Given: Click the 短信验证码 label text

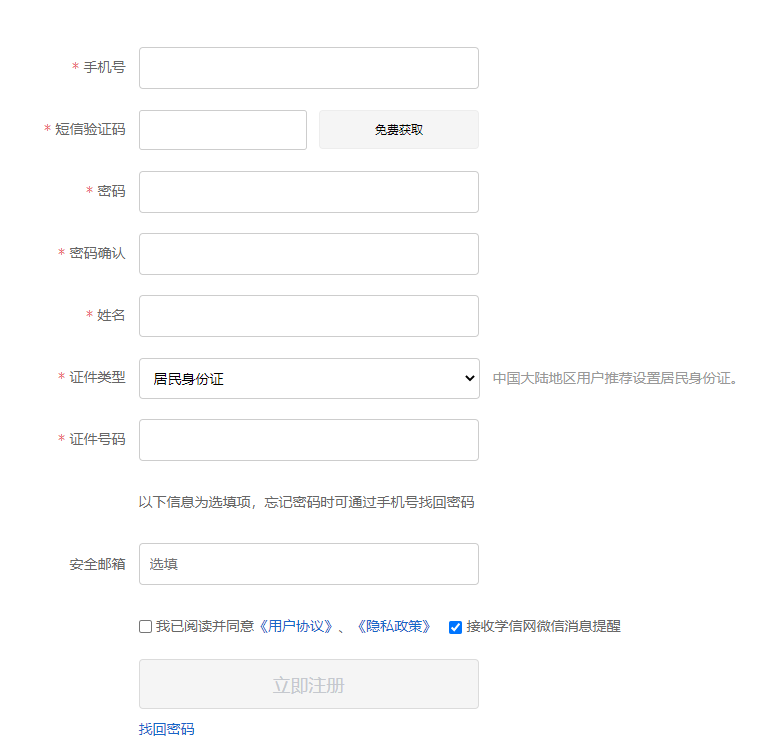Looking at the screenshot, I should pos(90,129).
